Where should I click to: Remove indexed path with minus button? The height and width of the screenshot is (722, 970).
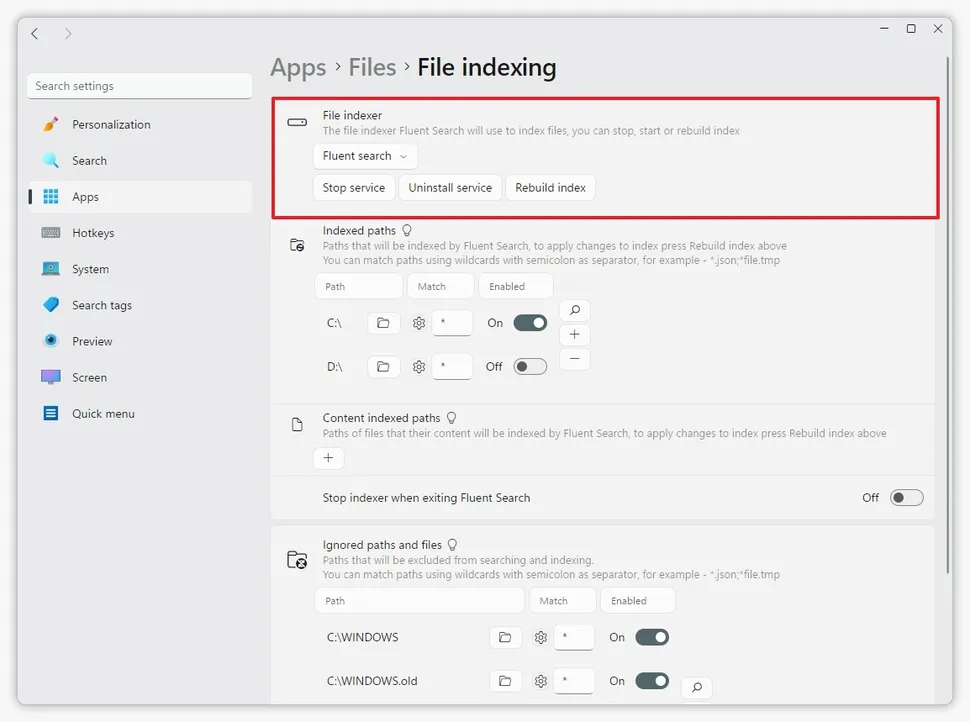[575, 359]
